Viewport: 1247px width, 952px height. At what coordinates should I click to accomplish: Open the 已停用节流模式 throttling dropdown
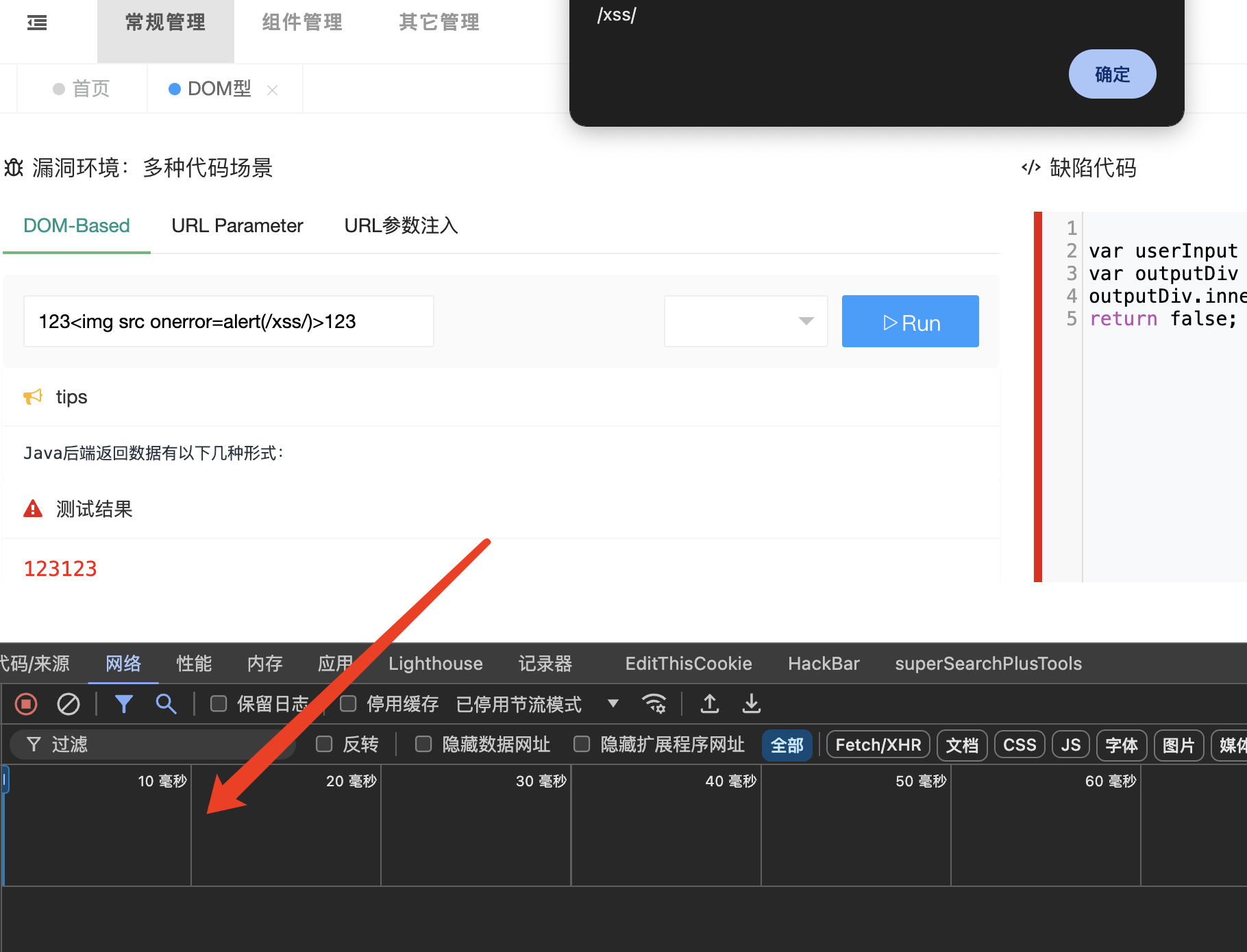click(537, 704)
